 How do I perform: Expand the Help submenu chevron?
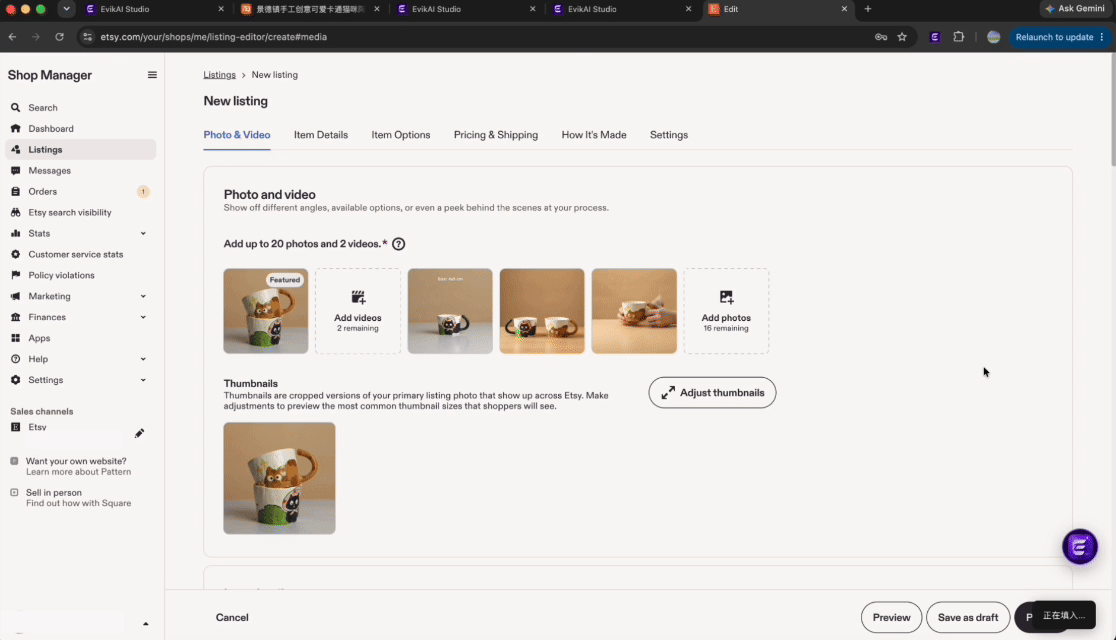143,359
